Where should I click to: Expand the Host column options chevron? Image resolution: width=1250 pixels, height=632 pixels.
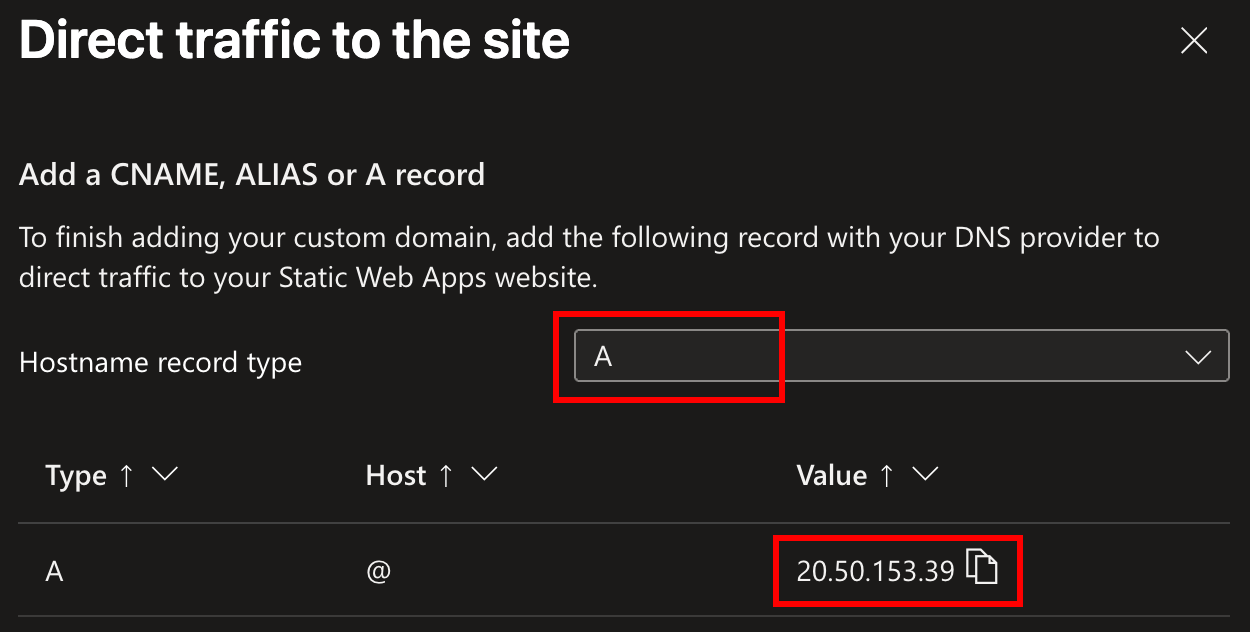[484, 474]
